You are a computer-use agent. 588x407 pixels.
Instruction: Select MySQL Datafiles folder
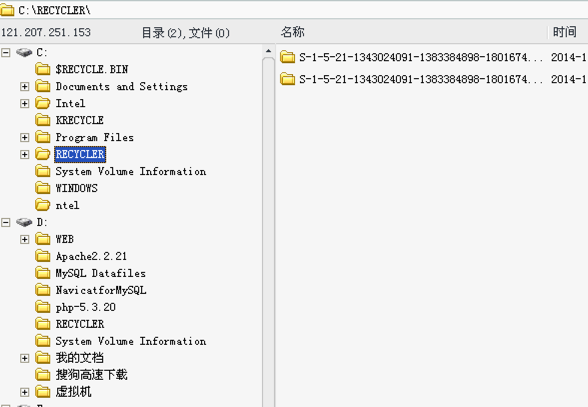pos(100,273)
